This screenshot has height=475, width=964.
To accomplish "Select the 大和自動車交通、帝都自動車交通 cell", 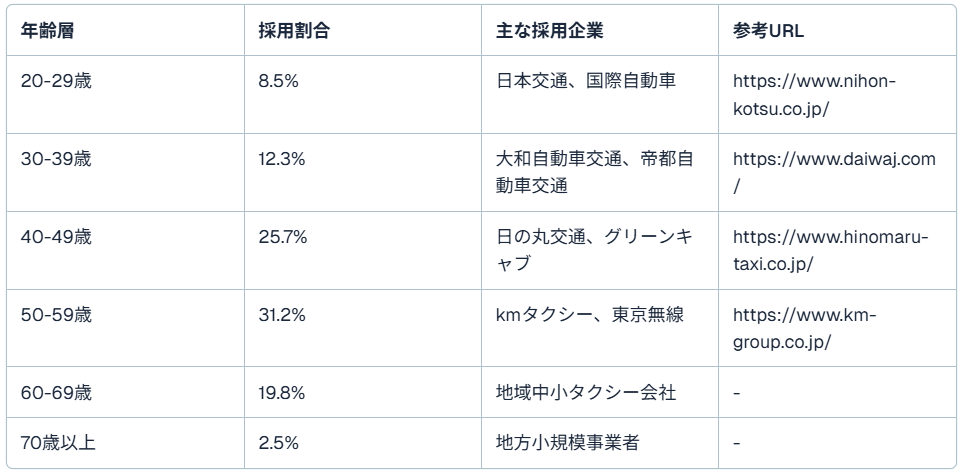I will 594,172.
